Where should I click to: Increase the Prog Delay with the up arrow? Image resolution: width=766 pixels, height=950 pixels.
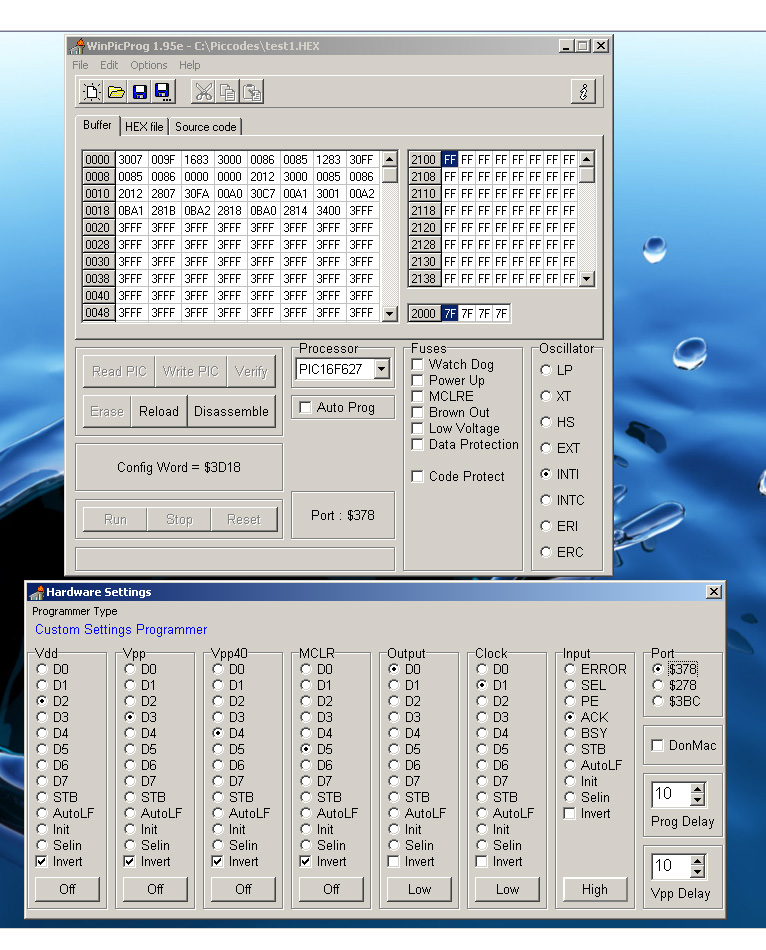pos(698,789)
